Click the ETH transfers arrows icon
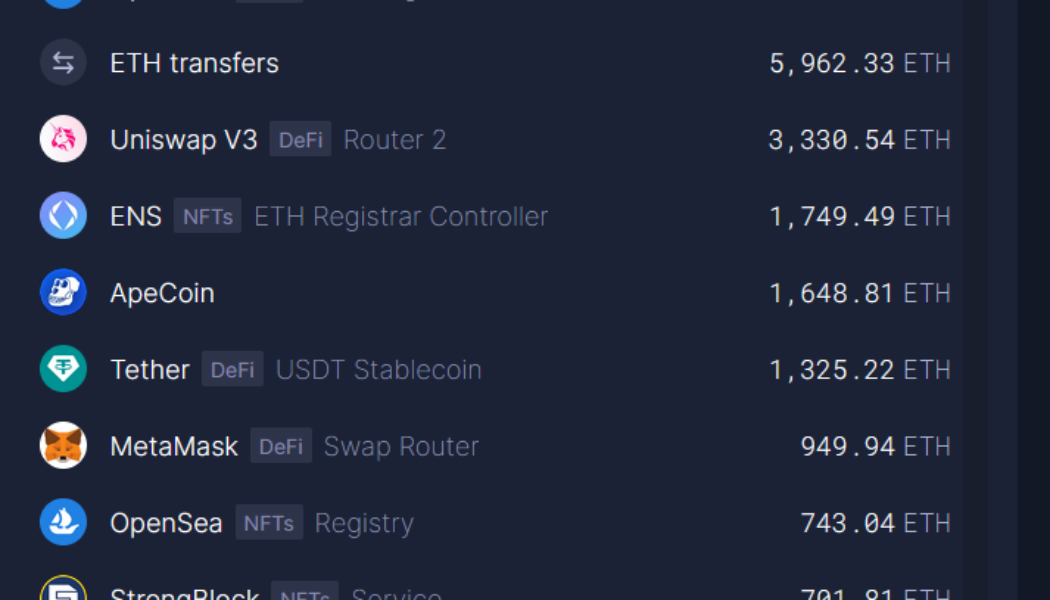 pos(63,62)
